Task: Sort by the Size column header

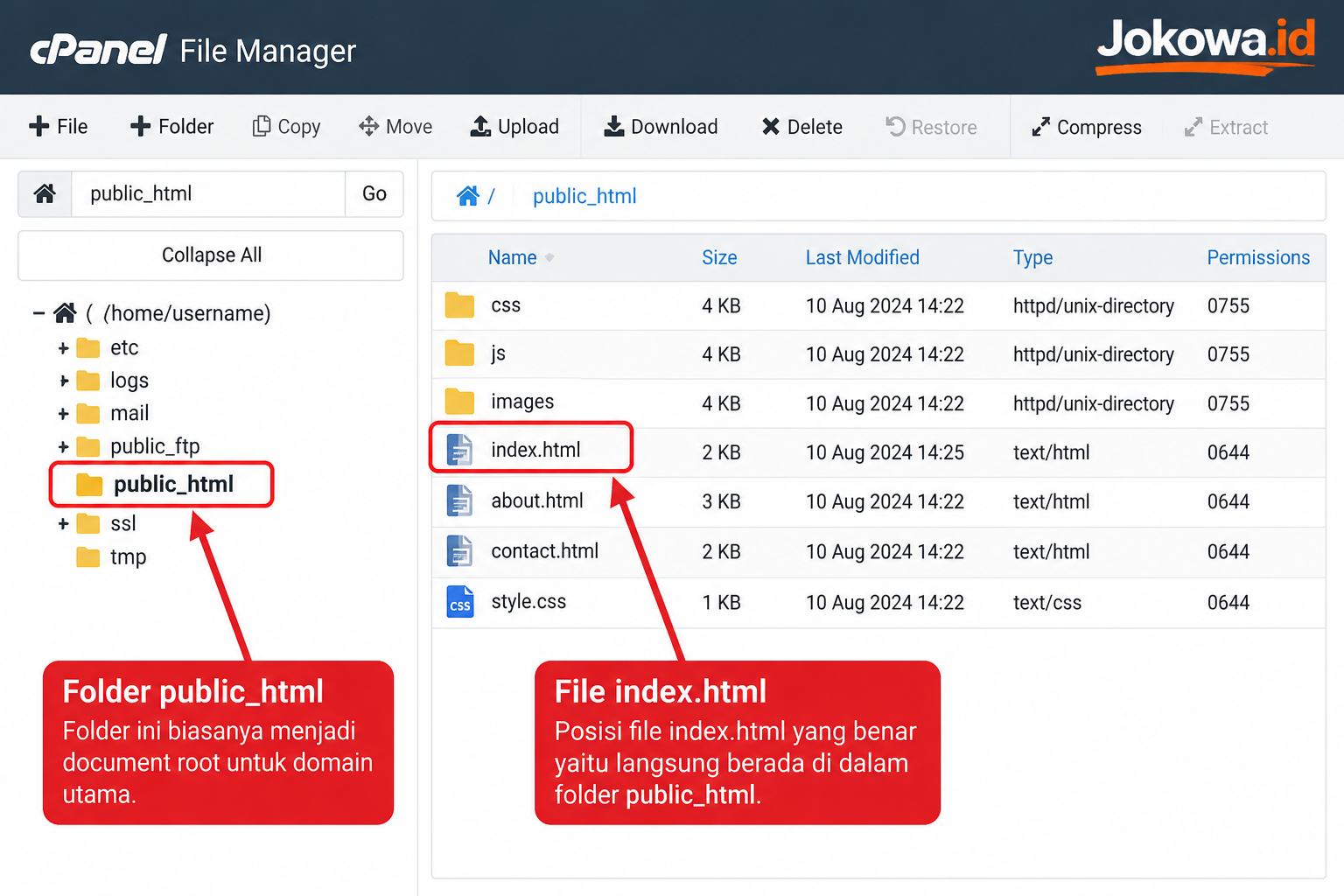Action: (x=719, y=257)
